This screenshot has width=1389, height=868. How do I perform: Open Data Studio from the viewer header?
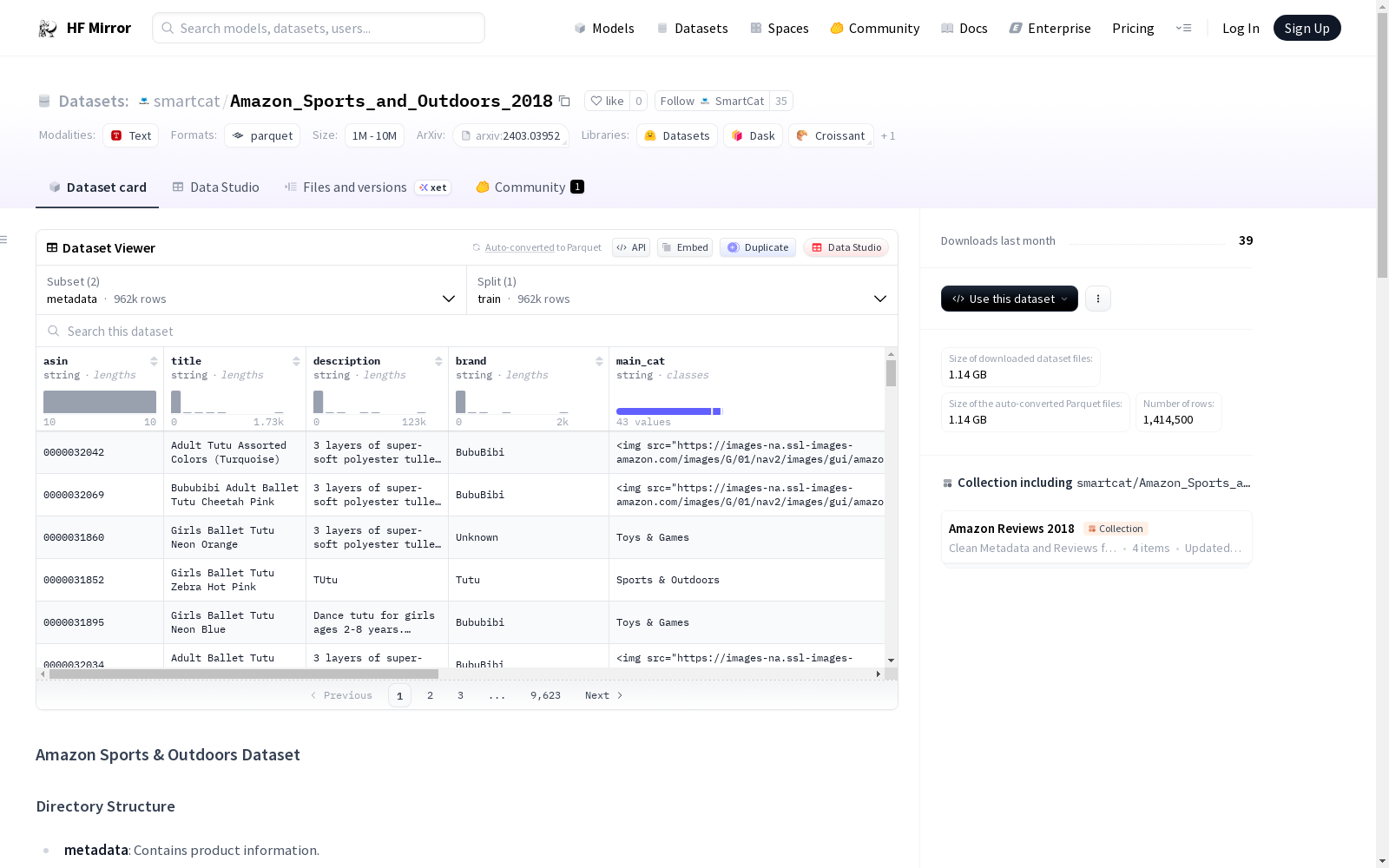pos(846,247)
